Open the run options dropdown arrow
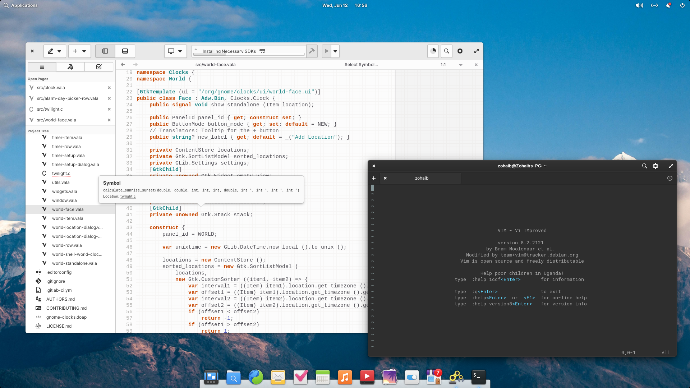This screenshot has height=388, width=690. point(335,51)
